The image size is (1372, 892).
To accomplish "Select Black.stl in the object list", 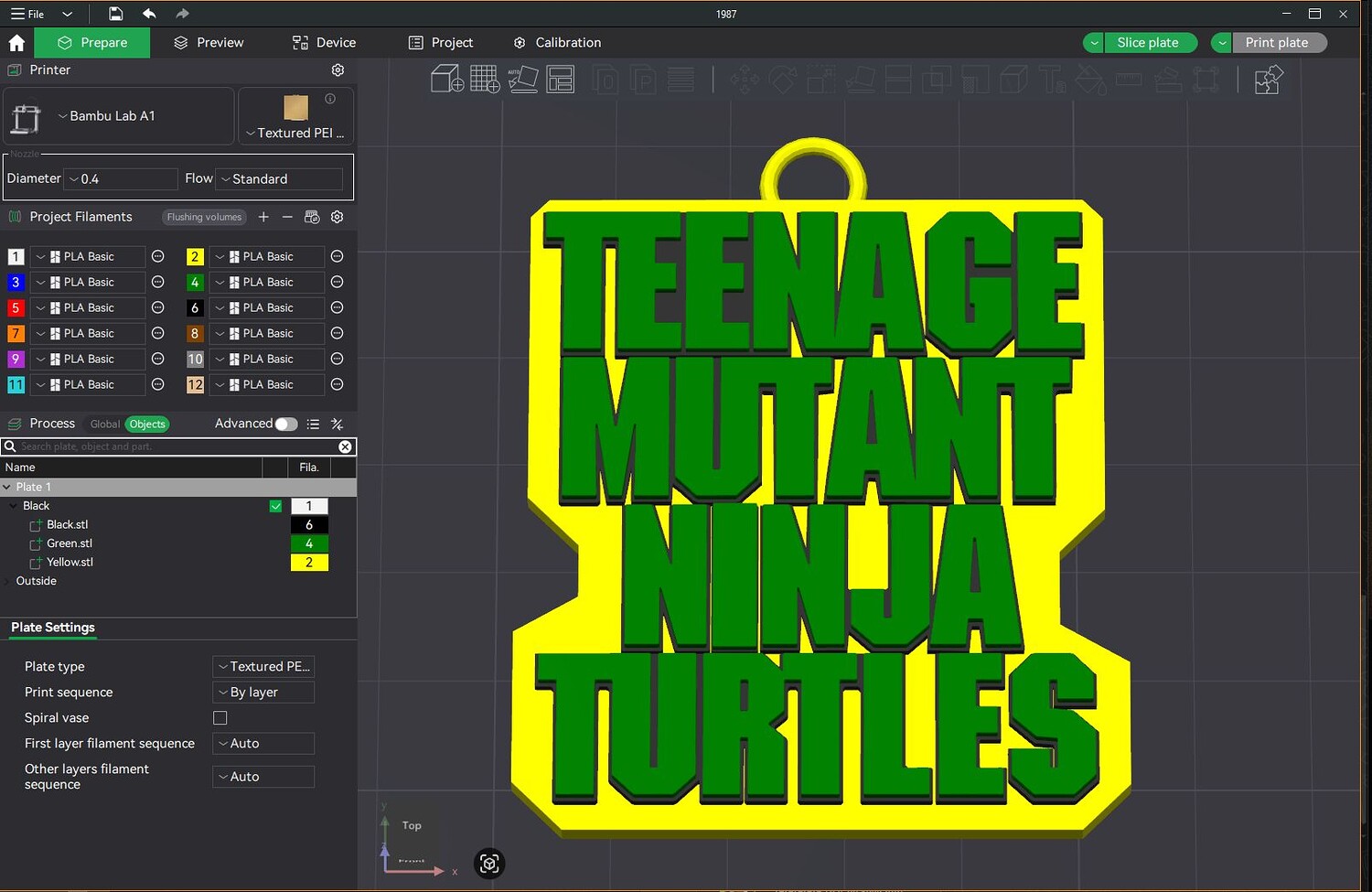I will (x=68, y=525).
